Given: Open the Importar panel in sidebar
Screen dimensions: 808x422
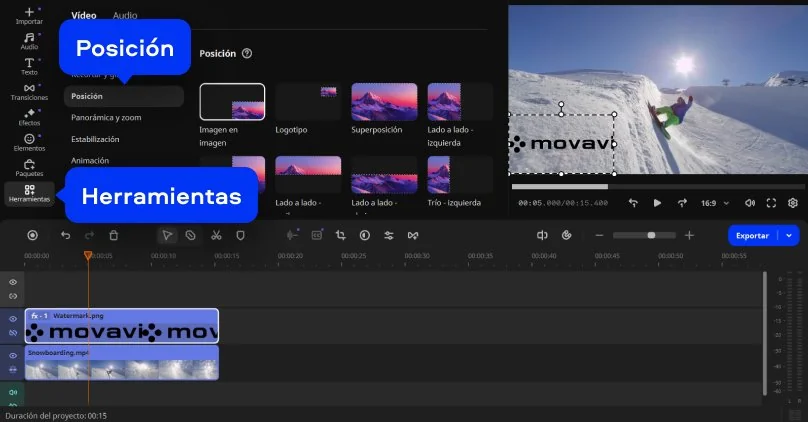Looking at the screenshot, I should [x=29, y=14].
